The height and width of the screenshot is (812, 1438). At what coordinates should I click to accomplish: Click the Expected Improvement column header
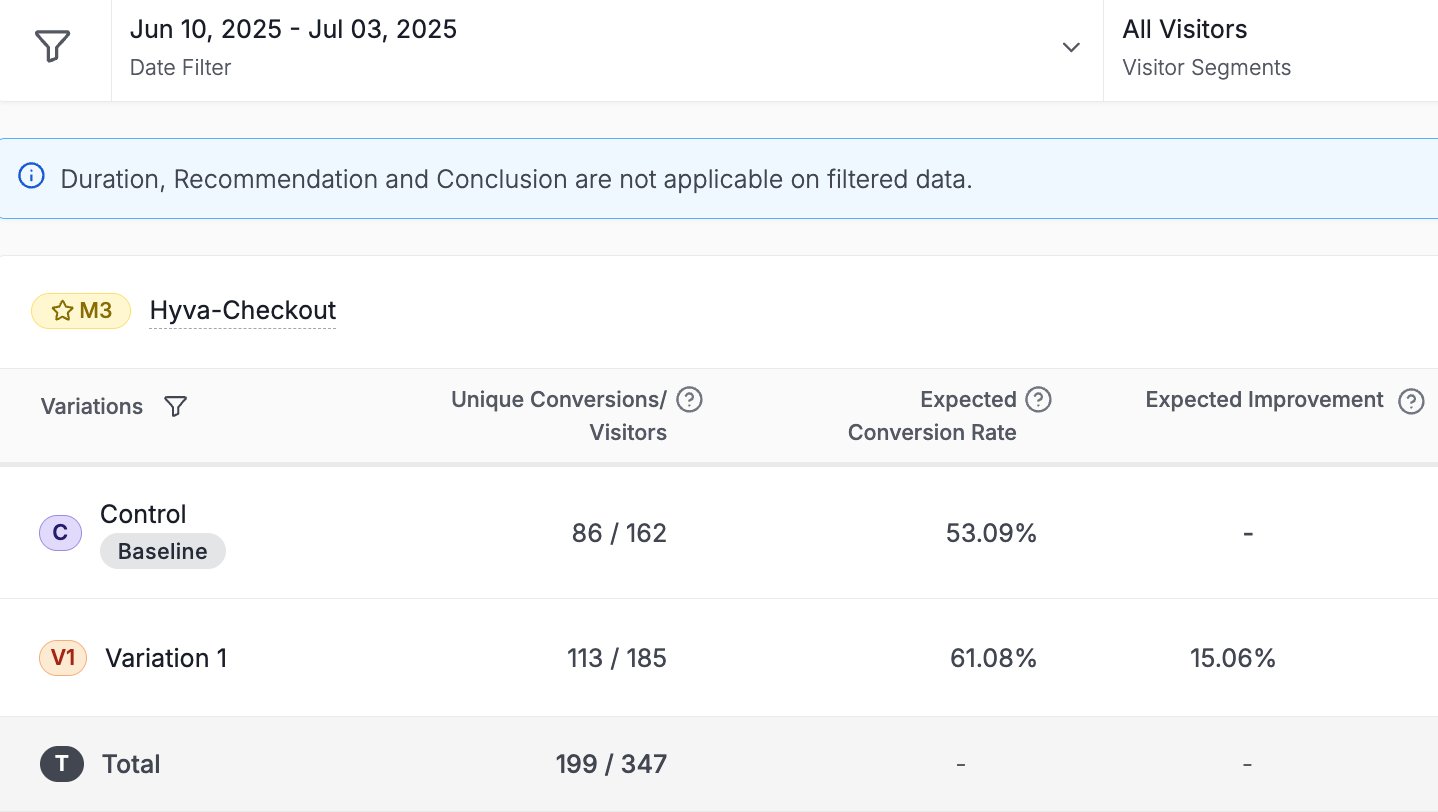click(x=1264, y=400)
